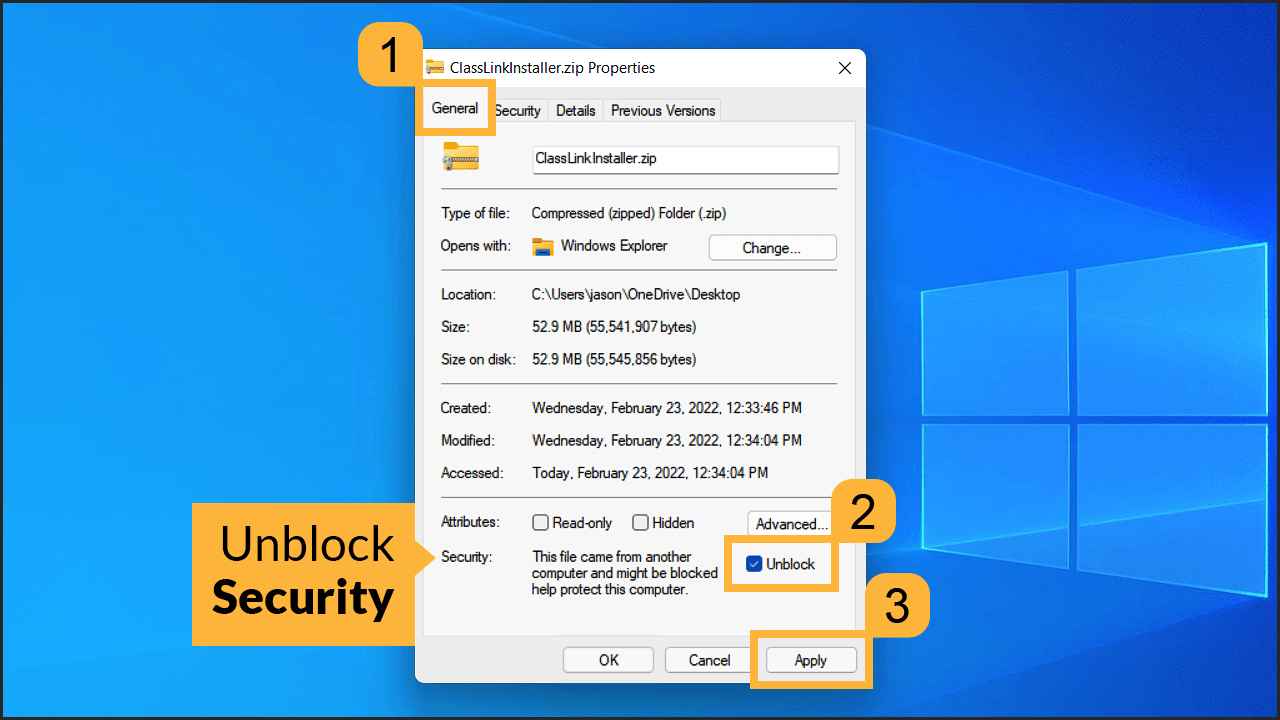Close the Properties dialog with the X
This screenshot has height=720, width=1280.
click(x=845, y=68)
